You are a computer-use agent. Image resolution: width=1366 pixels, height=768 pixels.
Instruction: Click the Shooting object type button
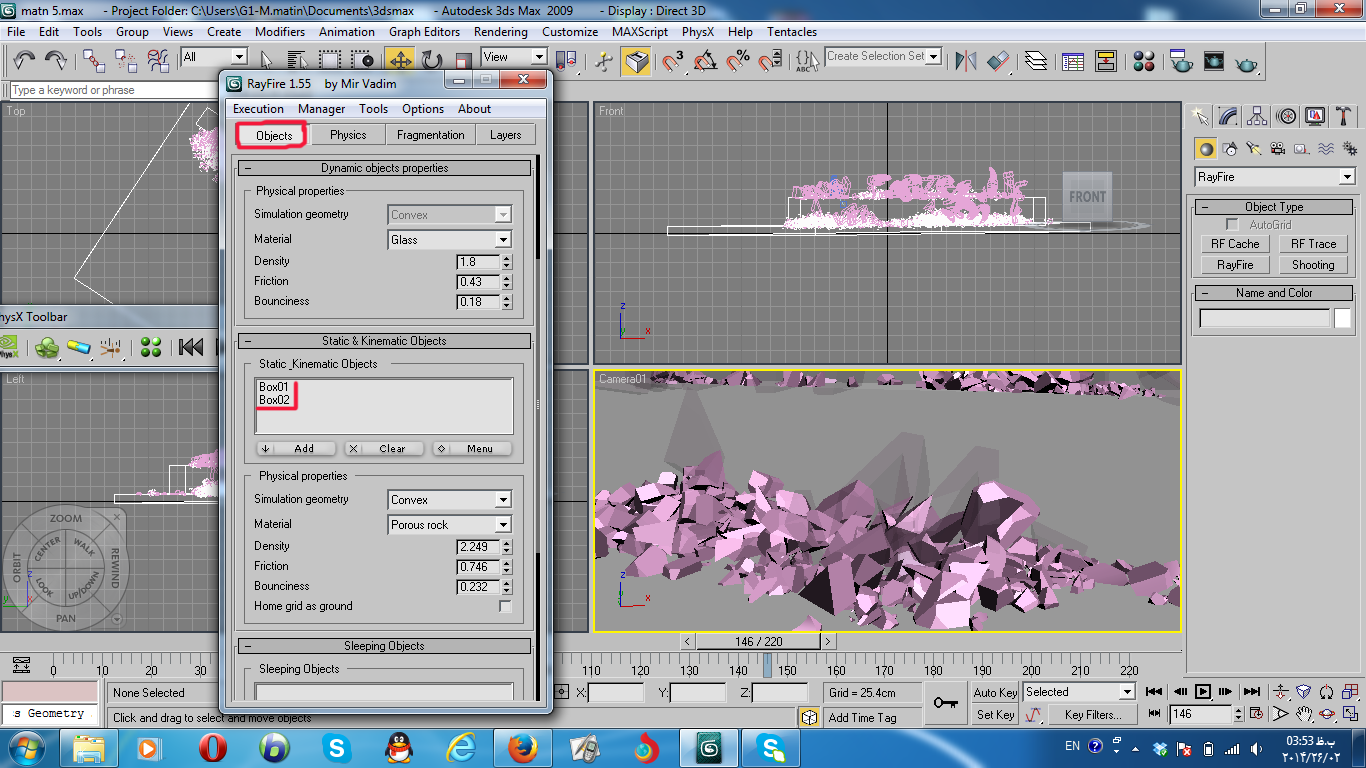tap(1312, 265)
